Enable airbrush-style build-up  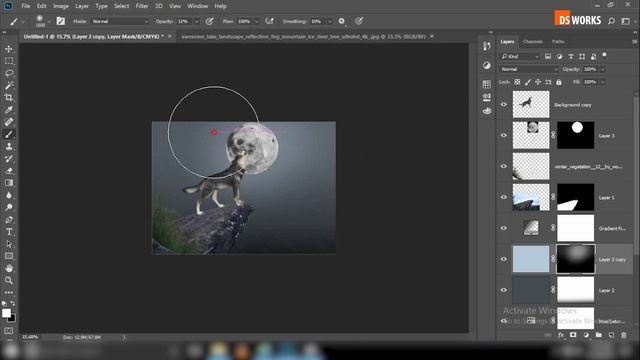(x=269, y=21)
